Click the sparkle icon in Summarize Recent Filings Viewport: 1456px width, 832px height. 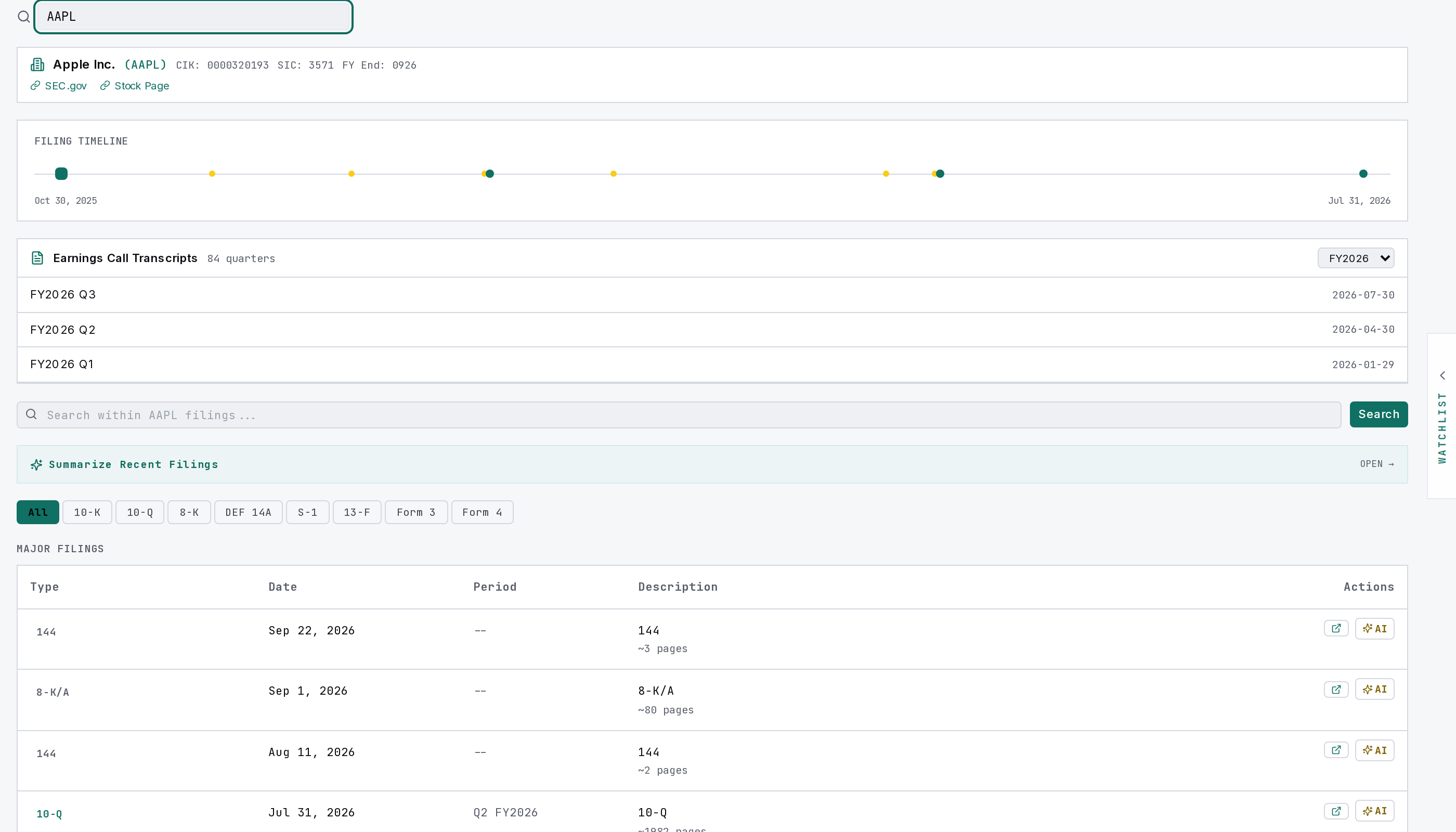36,464
